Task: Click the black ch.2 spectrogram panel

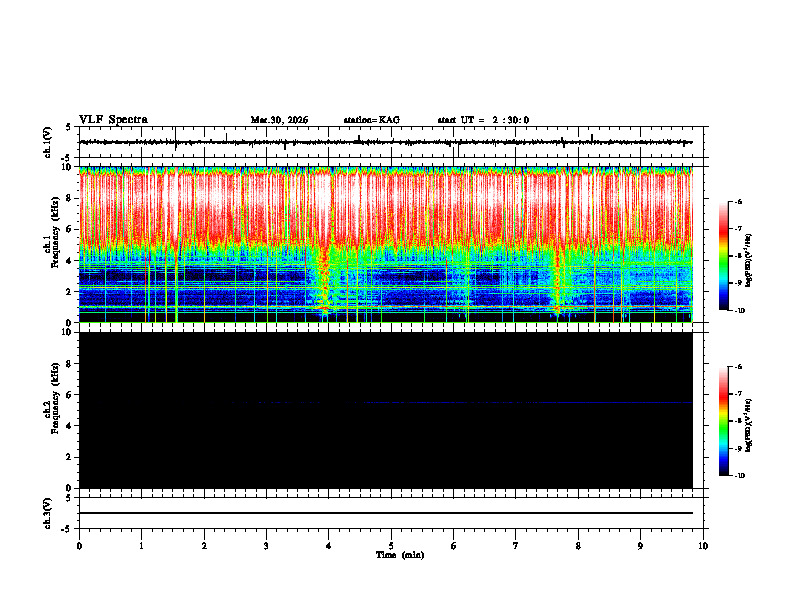Action: click(x=386, y=410)
